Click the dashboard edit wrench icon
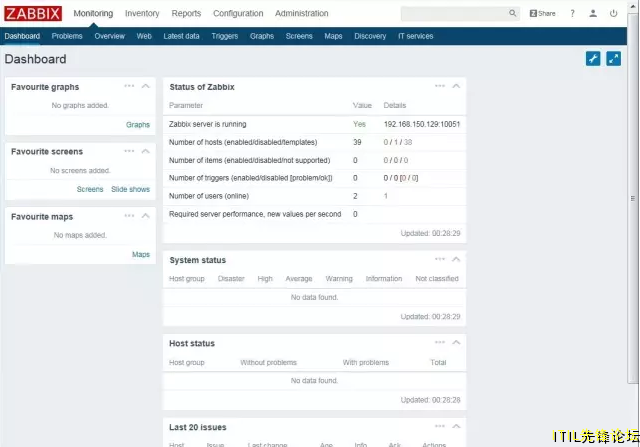 click(593, 59)
